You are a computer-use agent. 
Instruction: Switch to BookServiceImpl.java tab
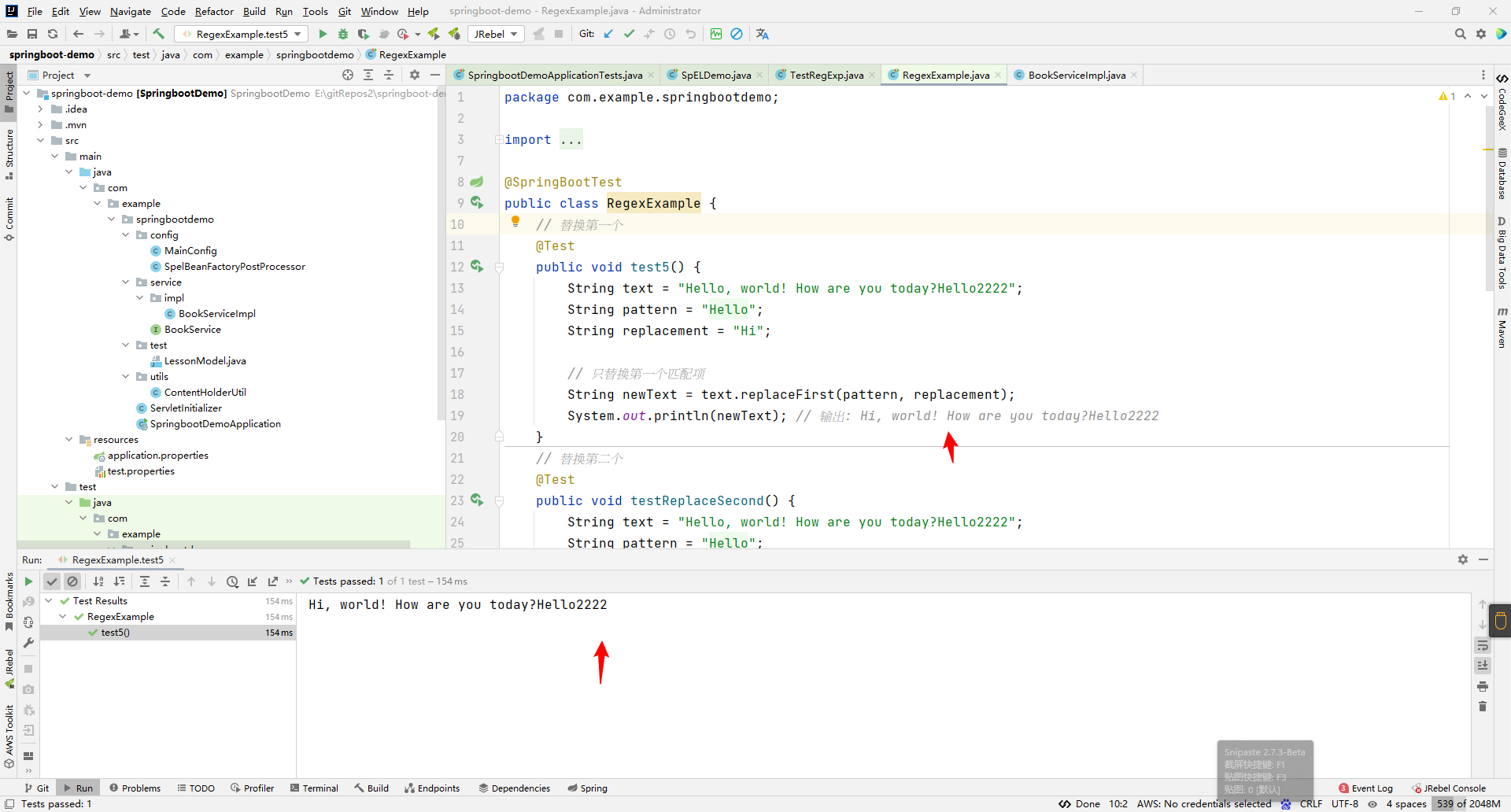click(x=1077, y=75)
